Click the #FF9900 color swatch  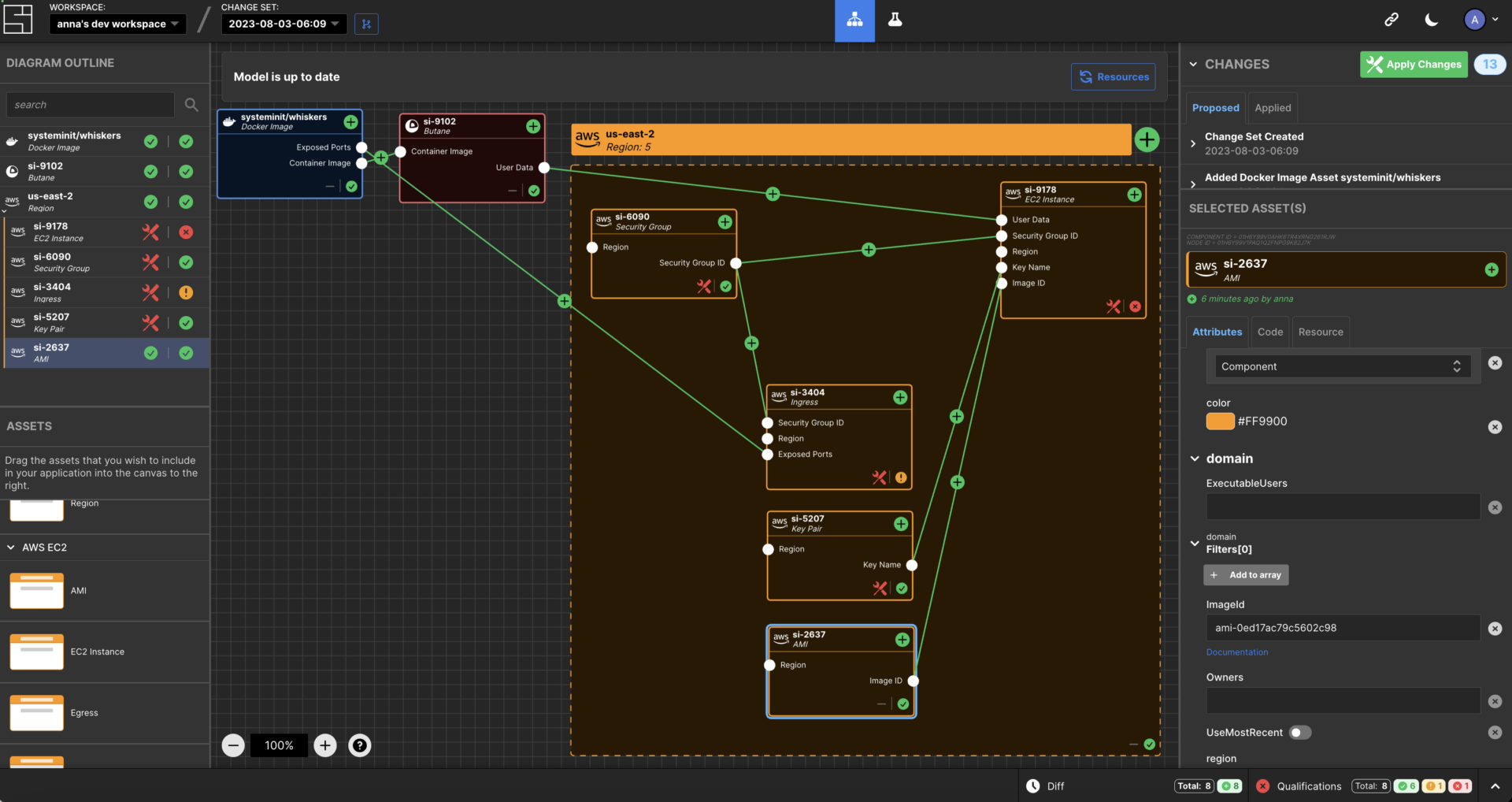(1219, 421)
